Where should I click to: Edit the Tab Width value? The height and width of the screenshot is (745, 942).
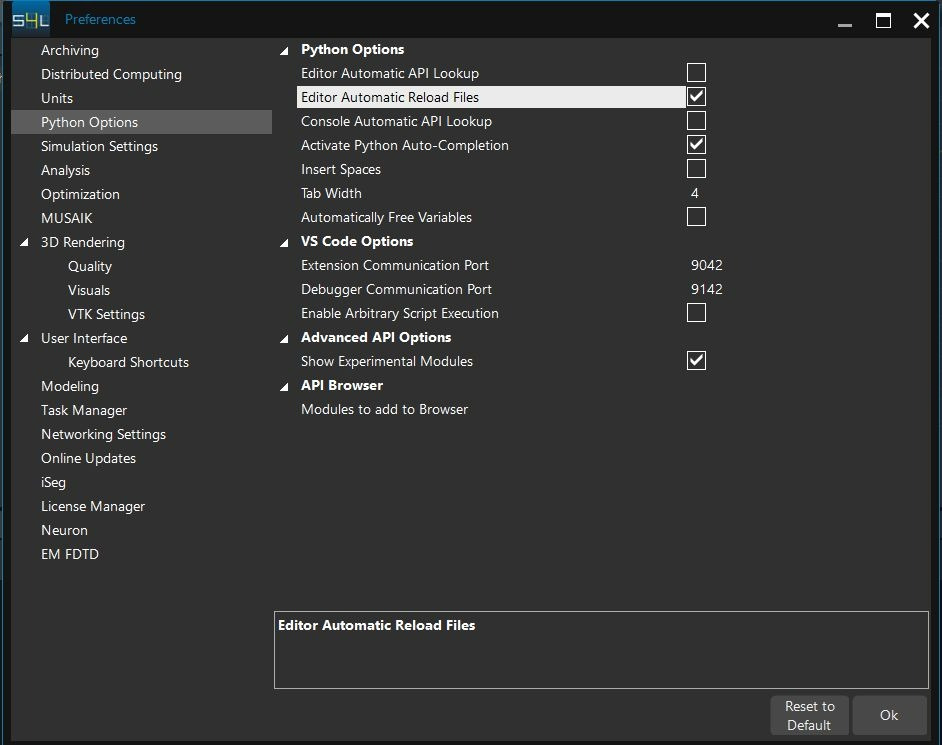tap(695, 193)
